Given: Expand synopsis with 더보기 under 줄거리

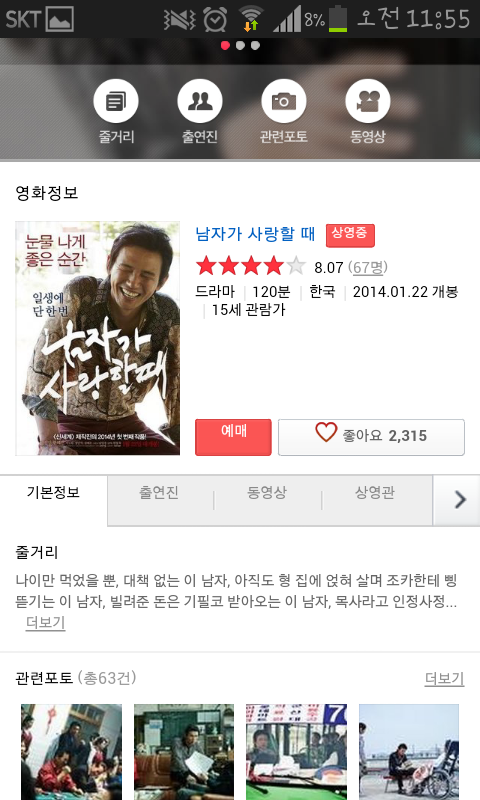Looking at the screenshot, I should click(45, 622).
